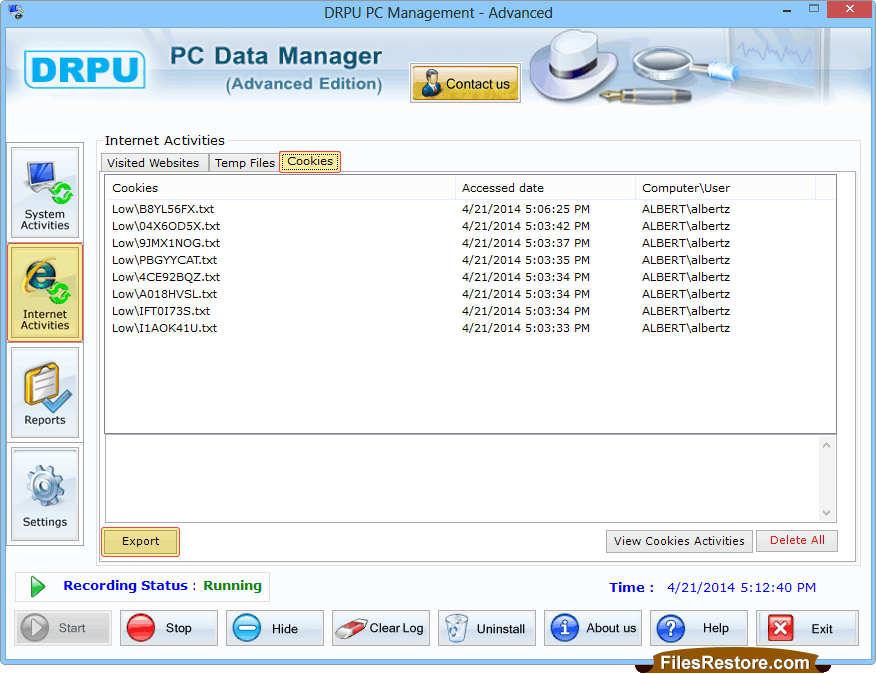This screenshot has width=876, height=674.
Task: Click the details pane scroll down arrow
Action: point(826,512)
